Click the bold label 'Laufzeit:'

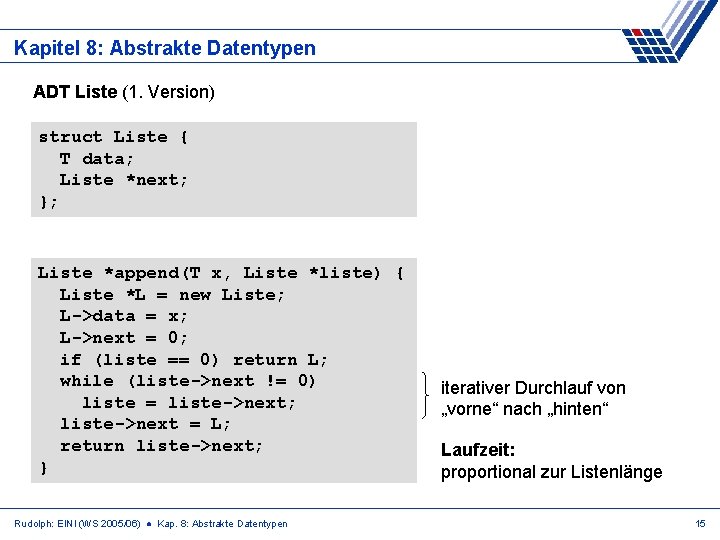(x=478, y=450)
